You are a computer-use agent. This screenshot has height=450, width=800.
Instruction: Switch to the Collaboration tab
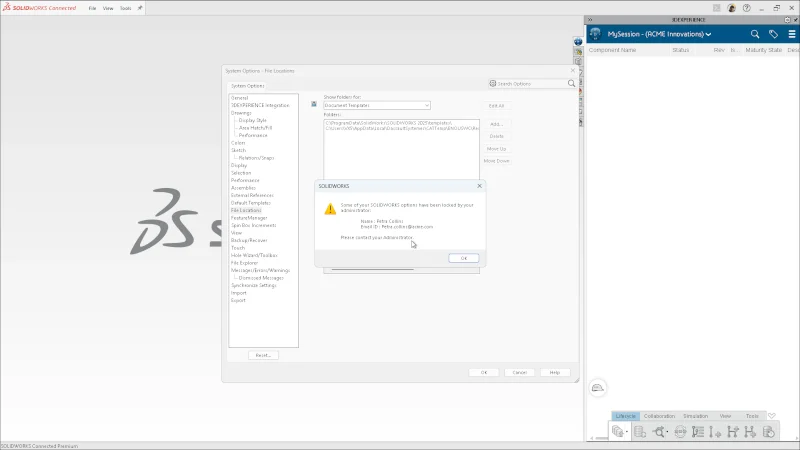(659, 416)
